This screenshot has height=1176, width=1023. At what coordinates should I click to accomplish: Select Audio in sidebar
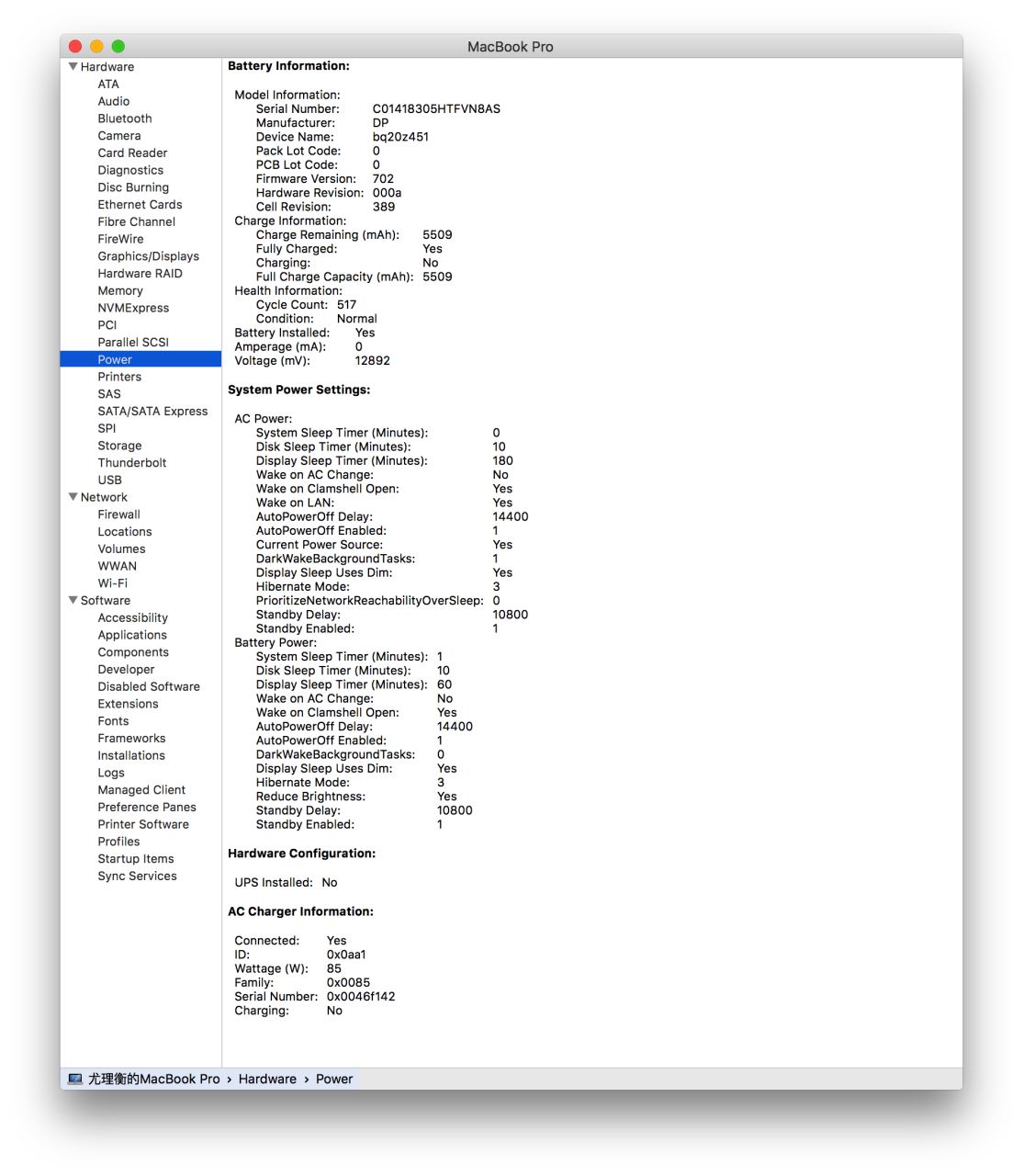coord(114,101)
